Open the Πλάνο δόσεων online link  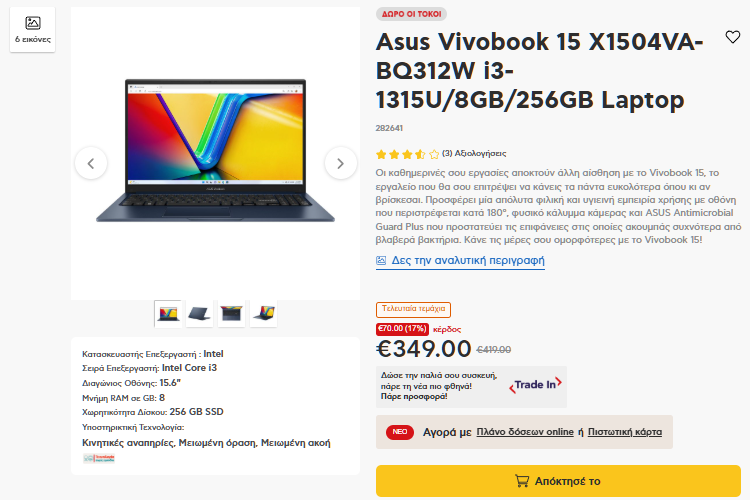pos(525,432)
